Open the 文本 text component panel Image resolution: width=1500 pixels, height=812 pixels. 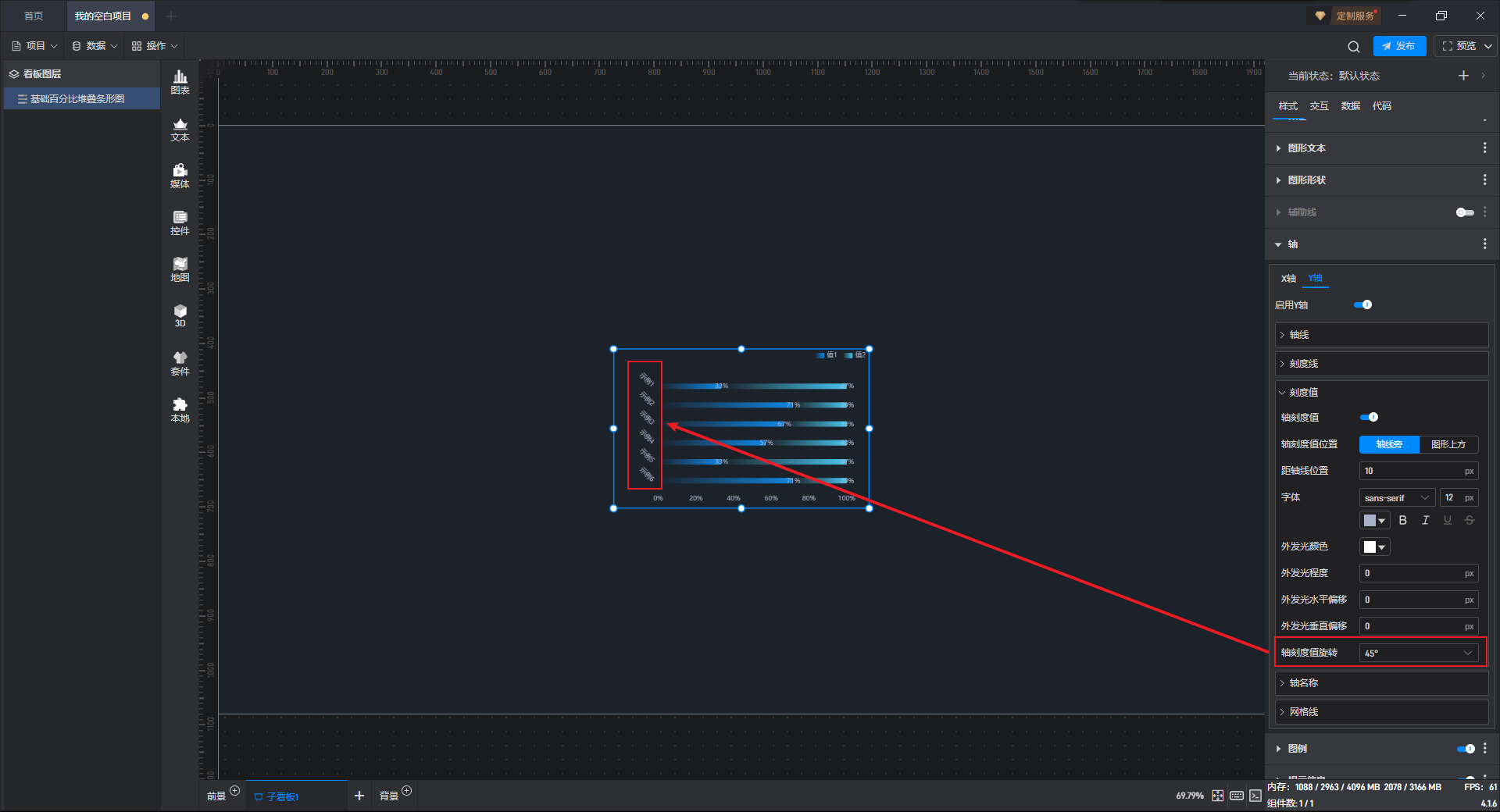180,129
